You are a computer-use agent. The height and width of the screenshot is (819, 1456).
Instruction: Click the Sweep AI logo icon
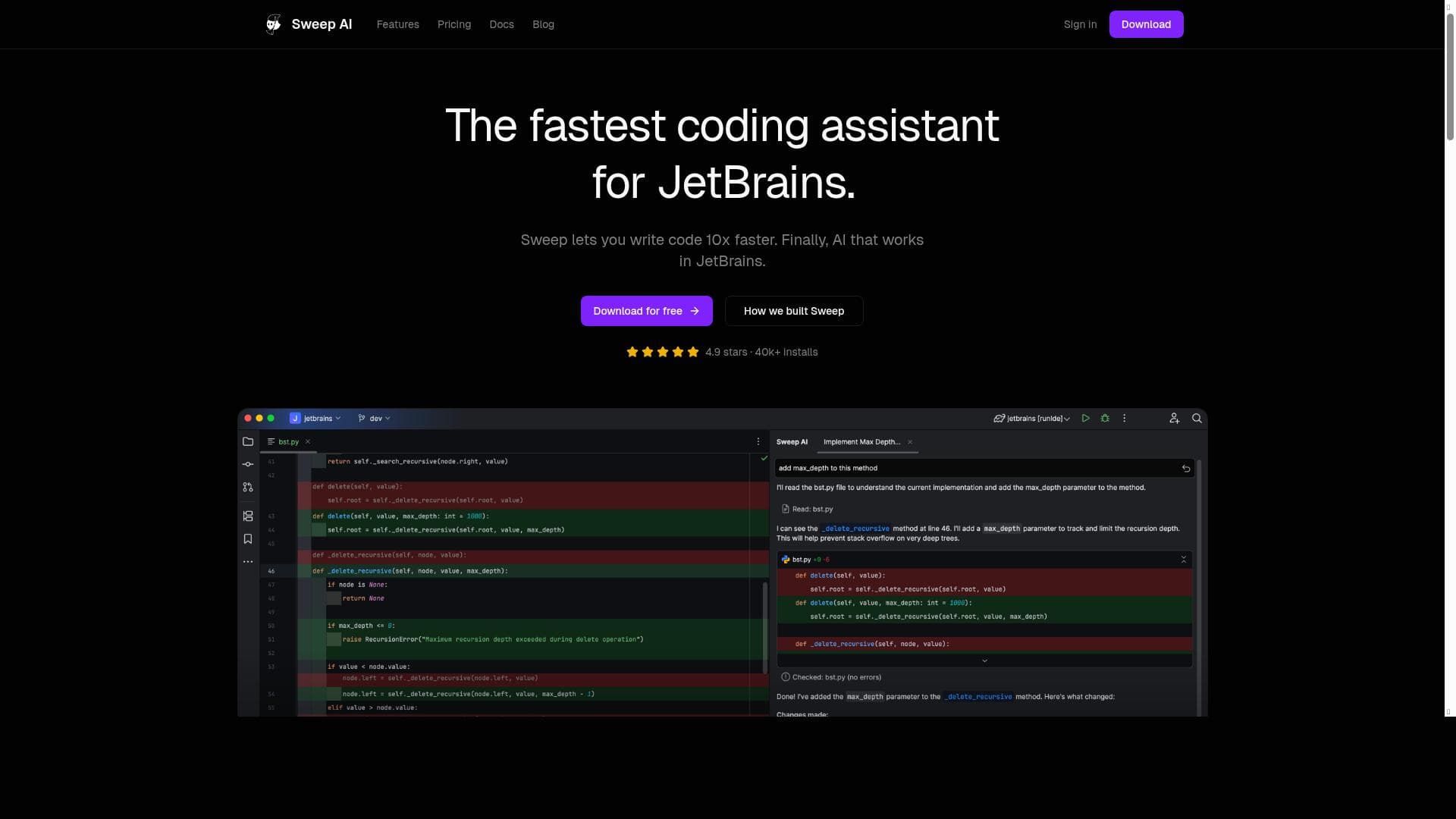(x=273, y=24)
